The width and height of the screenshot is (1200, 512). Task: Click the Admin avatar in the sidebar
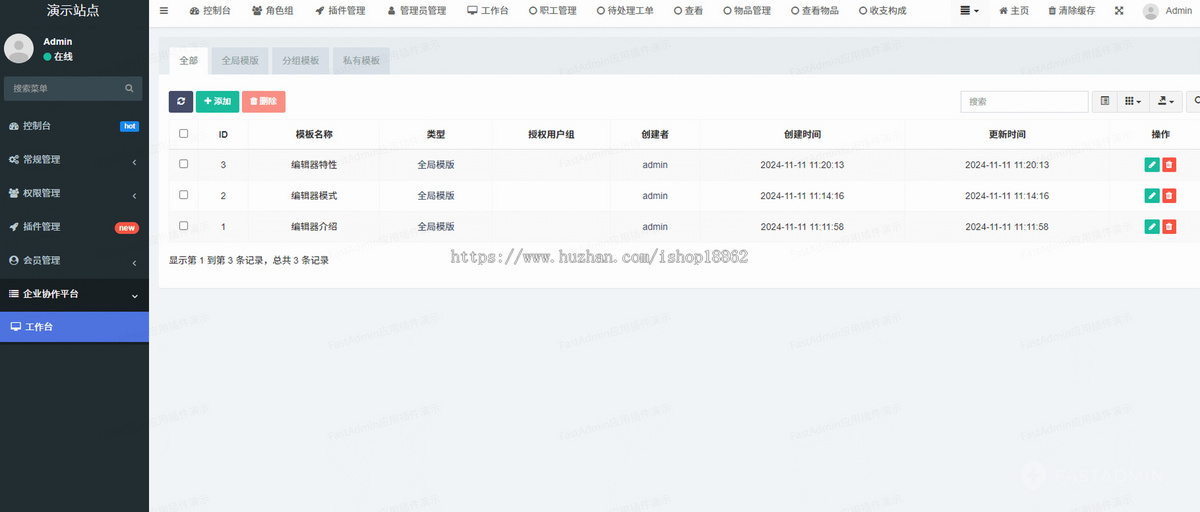pyautogui.click(x=19, y=48)
